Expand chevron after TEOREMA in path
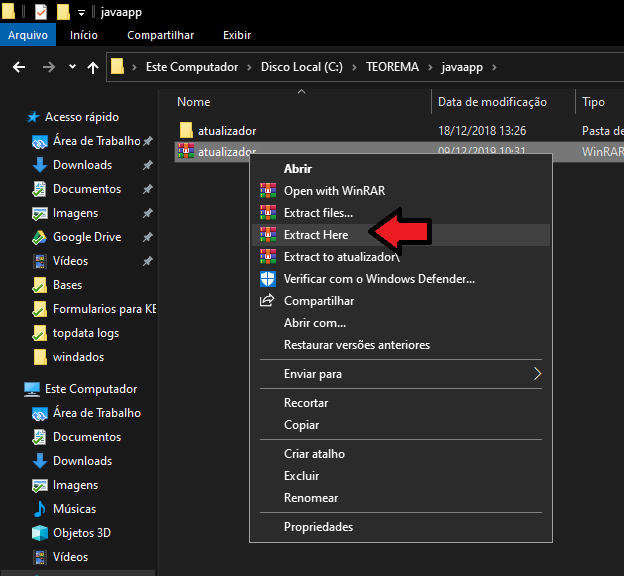624x576 pixels. tap(430, 67)
